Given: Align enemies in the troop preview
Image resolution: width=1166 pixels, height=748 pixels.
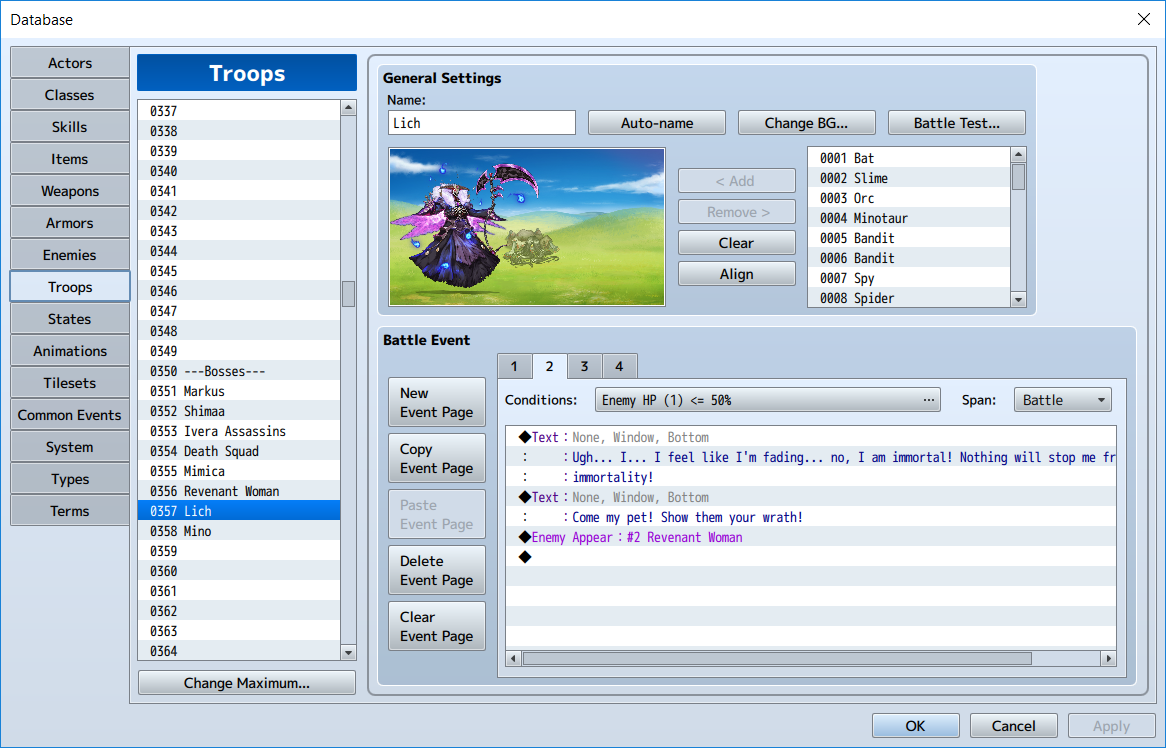Looking at the screenshot, I should pos(736,274).
